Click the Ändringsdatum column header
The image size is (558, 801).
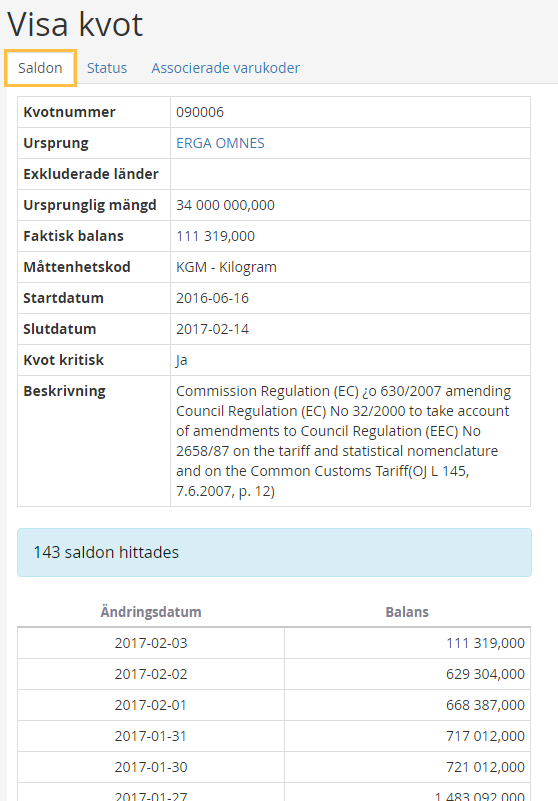coord(151,612)
